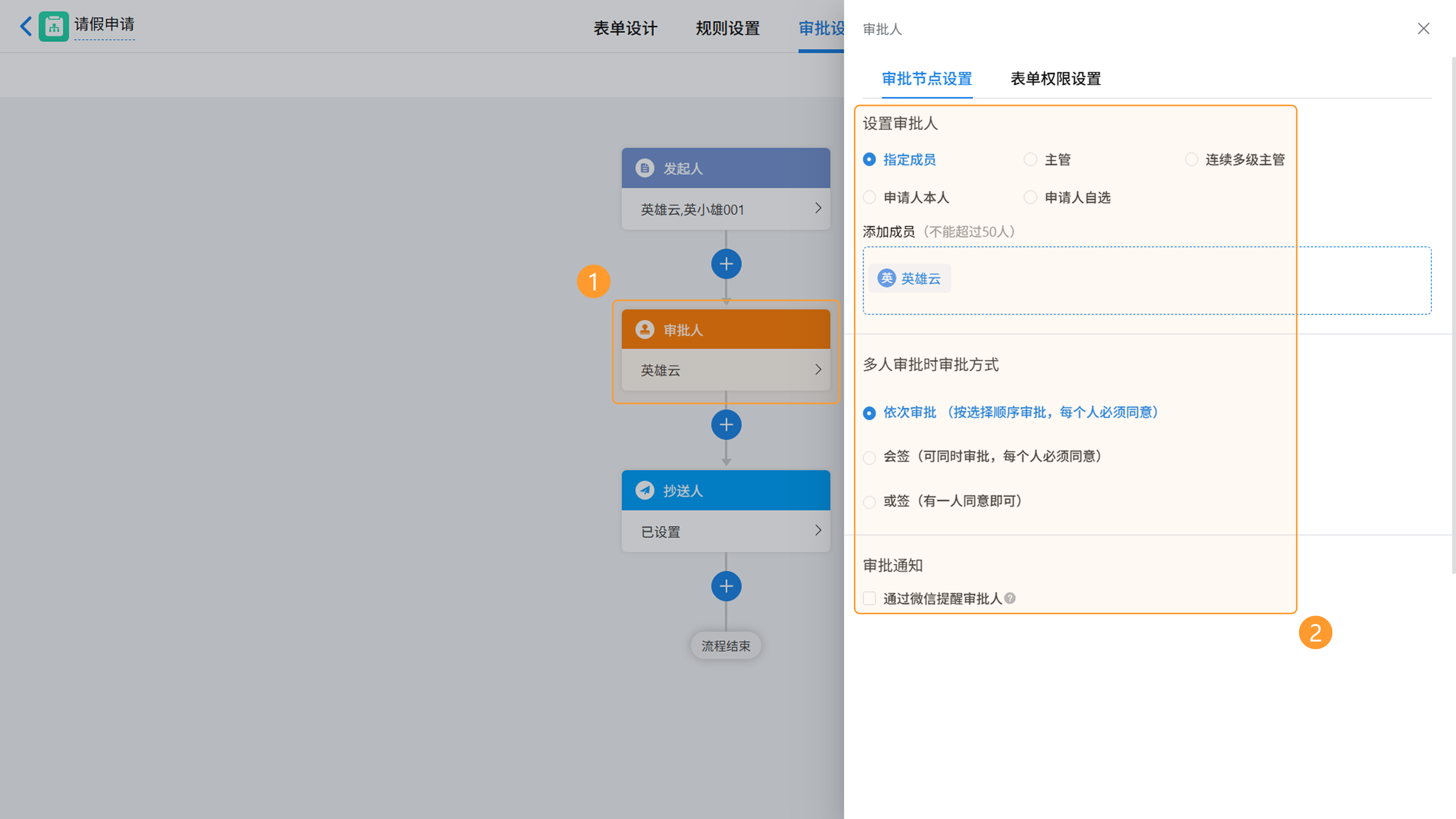Click plus button below 抄送人 node

click(726, 586)
